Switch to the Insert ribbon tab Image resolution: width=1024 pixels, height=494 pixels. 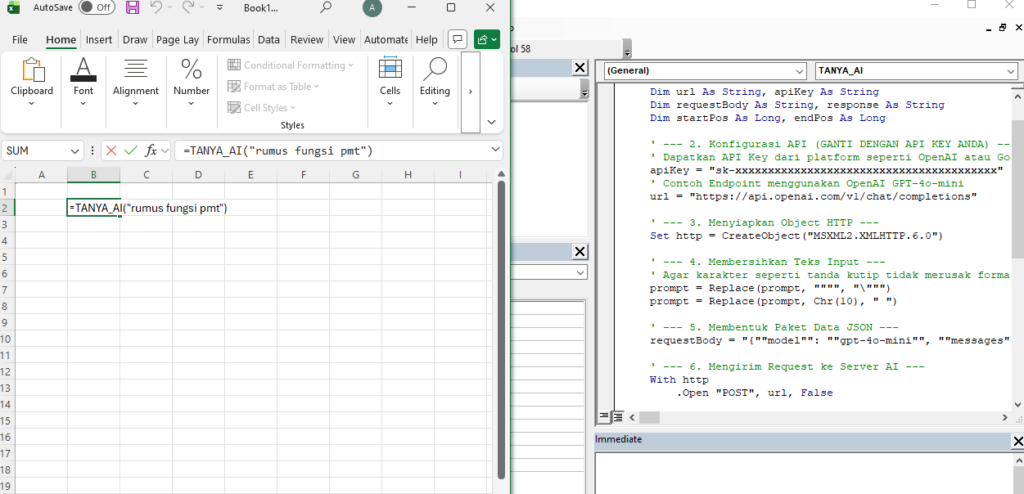99,40
